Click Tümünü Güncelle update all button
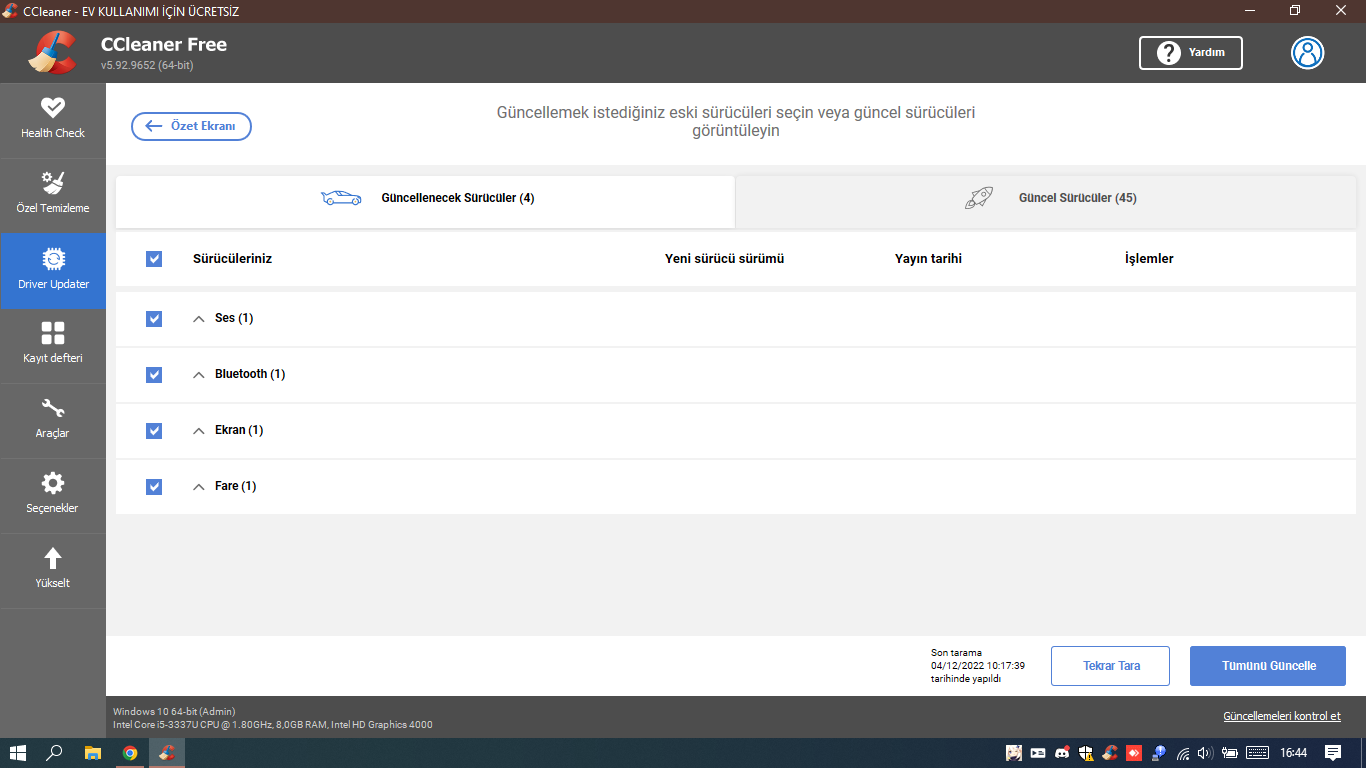 click(x=1268, y=666)
